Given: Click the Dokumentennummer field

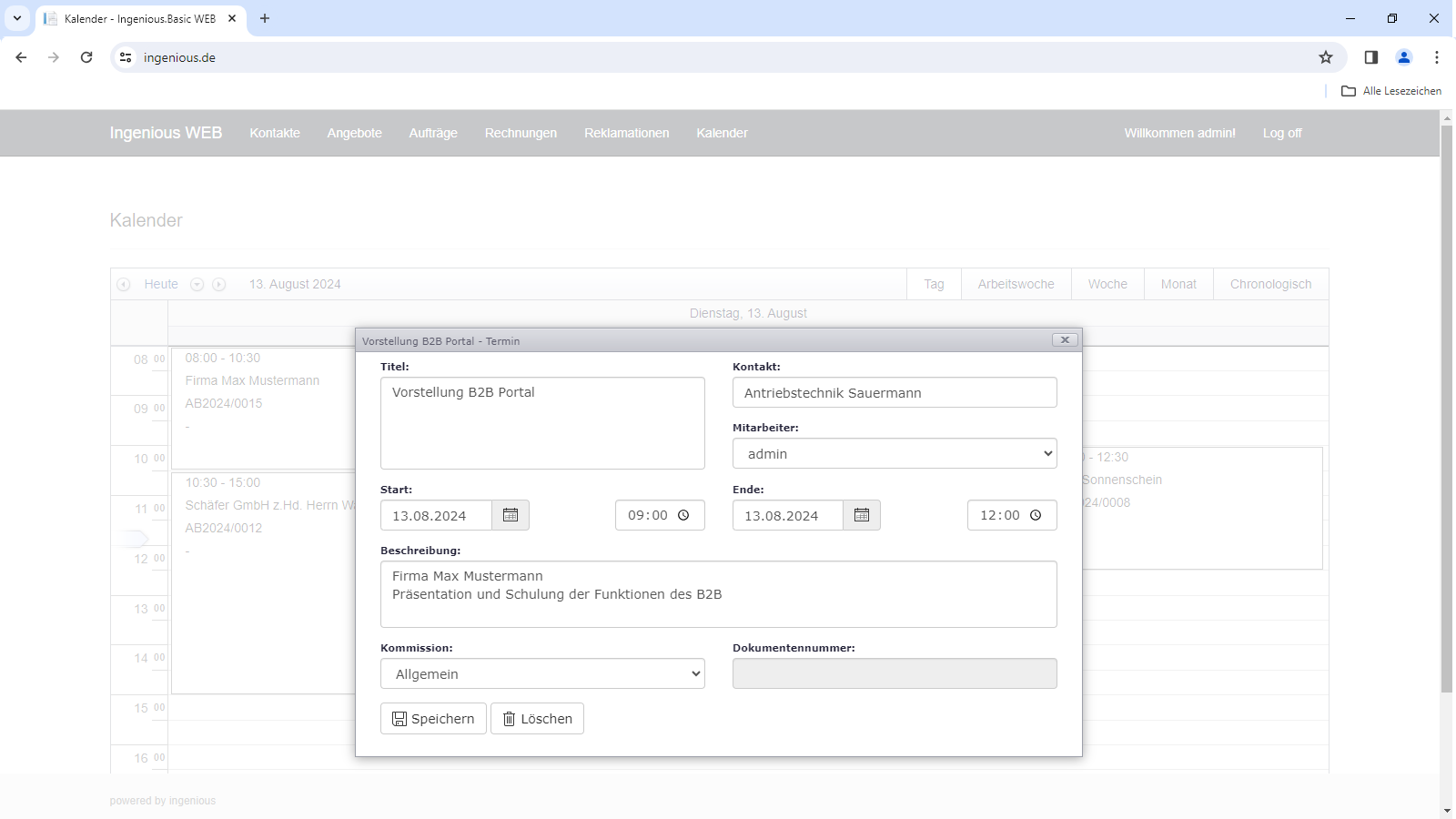Looking at the screenshot, I should click(895, 673).
